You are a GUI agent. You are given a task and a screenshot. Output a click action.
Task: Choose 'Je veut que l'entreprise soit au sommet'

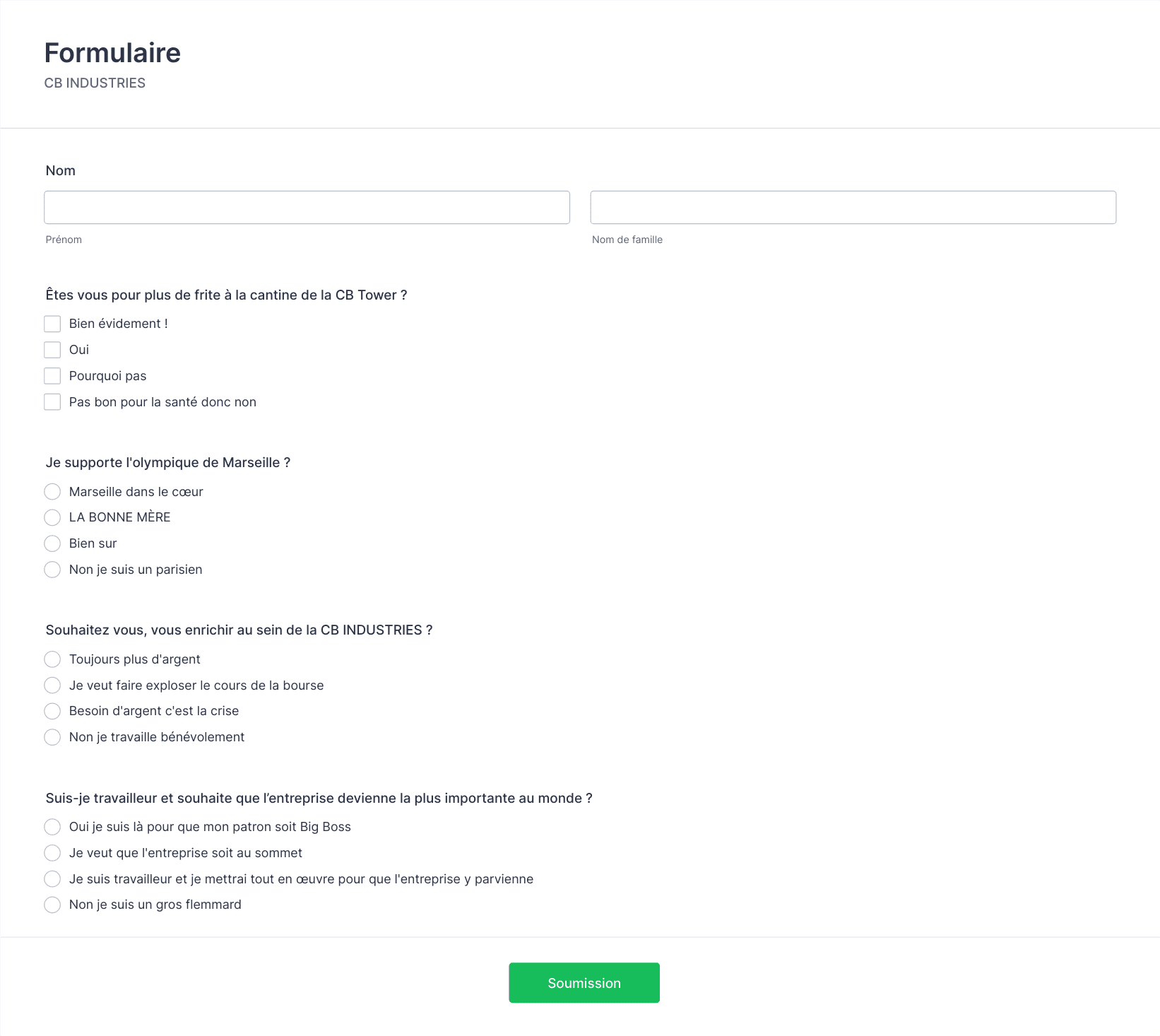click(52, 853)
